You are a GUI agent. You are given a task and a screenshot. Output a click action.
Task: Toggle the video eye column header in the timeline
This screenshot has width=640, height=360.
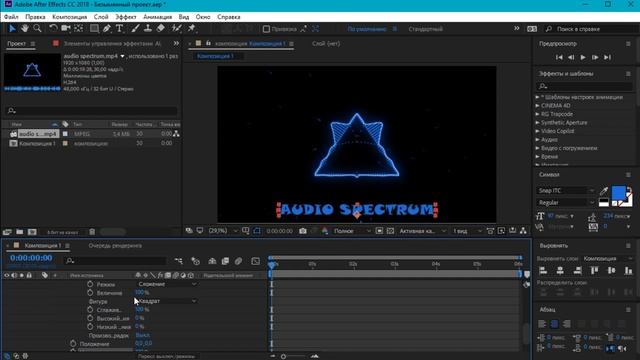point(6,276)
